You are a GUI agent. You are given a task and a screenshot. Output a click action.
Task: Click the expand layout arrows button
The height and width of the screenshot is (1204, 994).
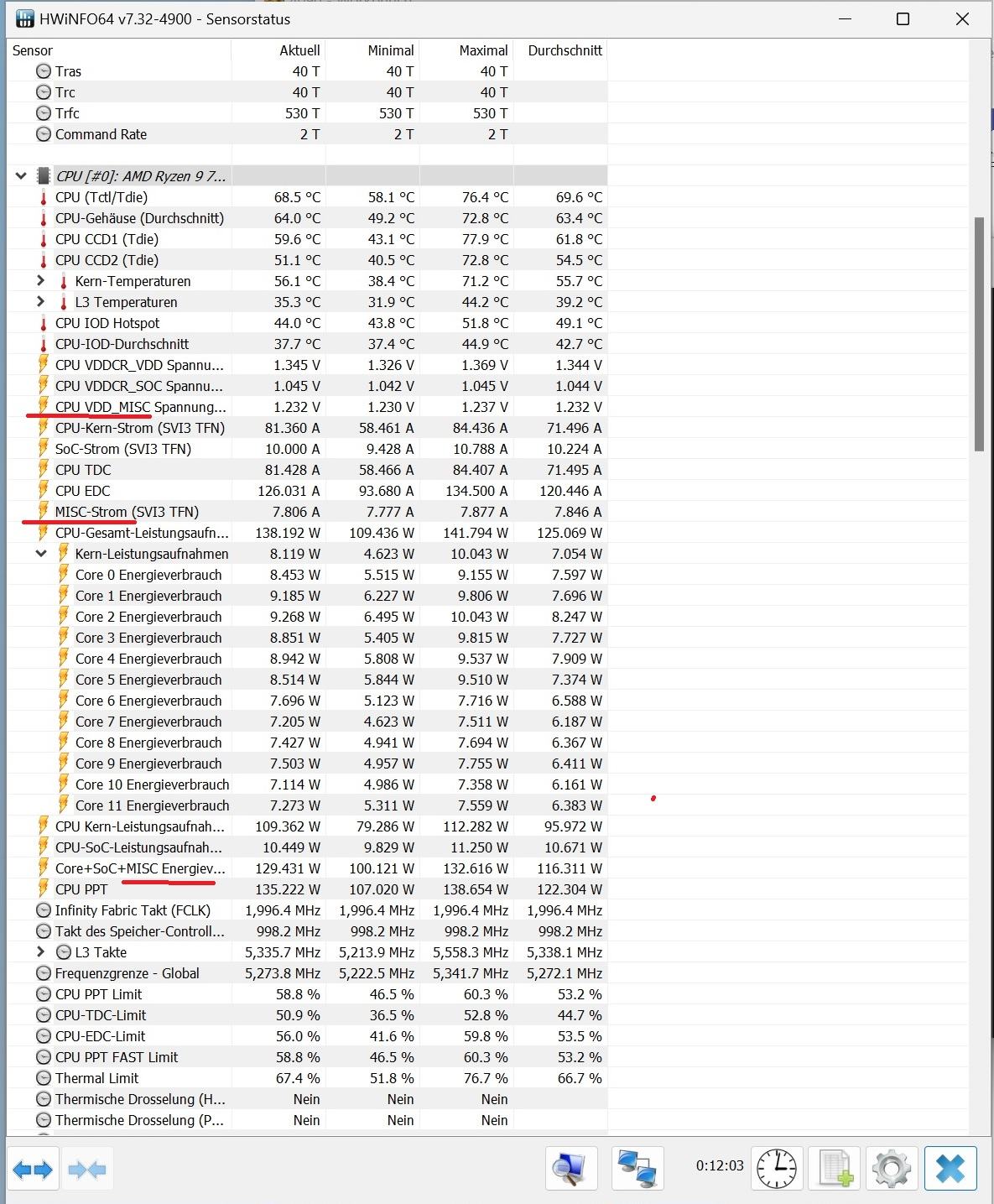[x=33, y=1169]
